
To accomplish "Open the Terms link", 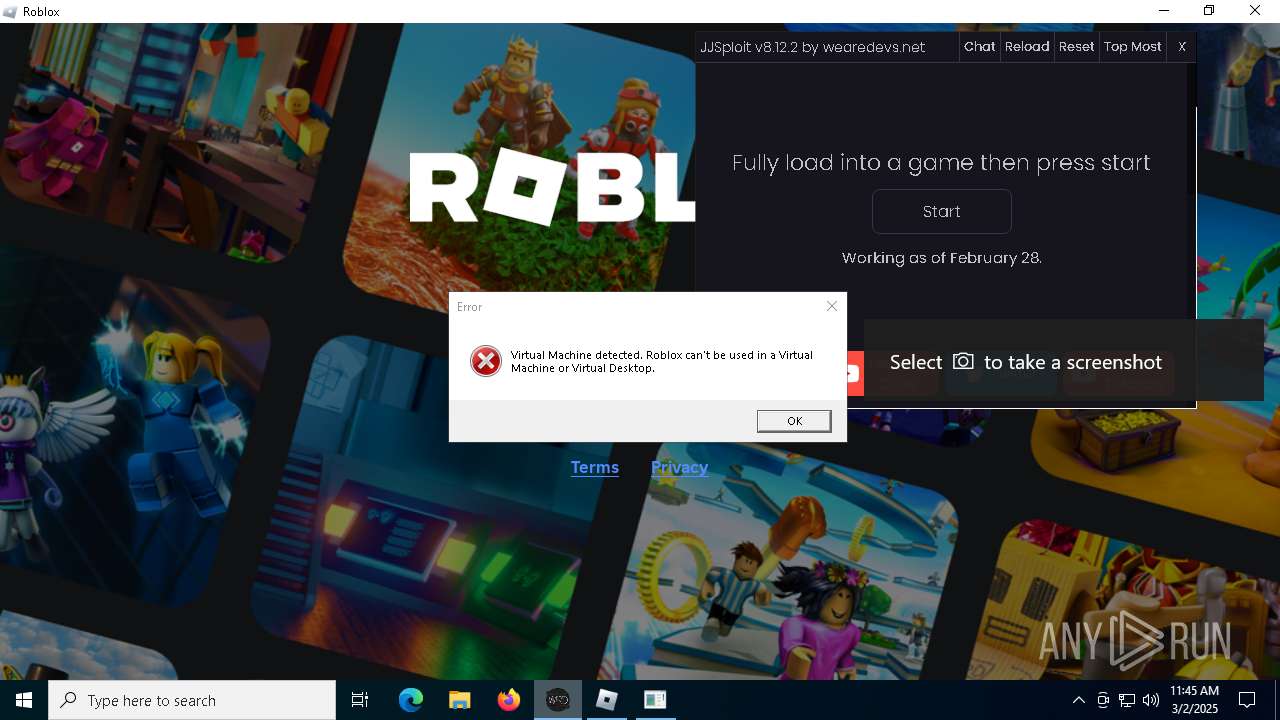I will point(595,467).
